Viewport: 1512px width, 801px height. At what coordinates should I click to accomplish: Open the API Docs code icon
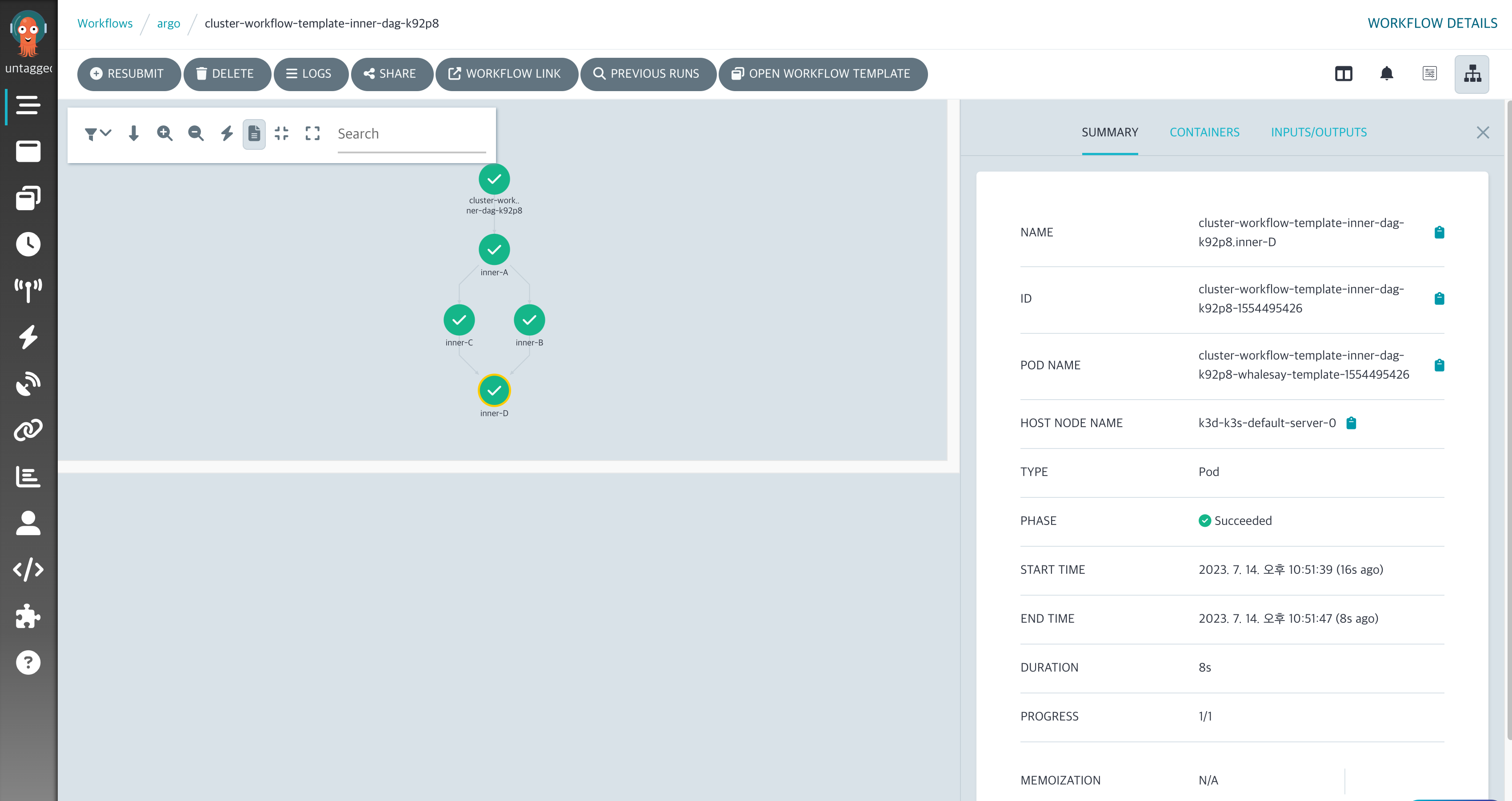[x=28, y=569]
